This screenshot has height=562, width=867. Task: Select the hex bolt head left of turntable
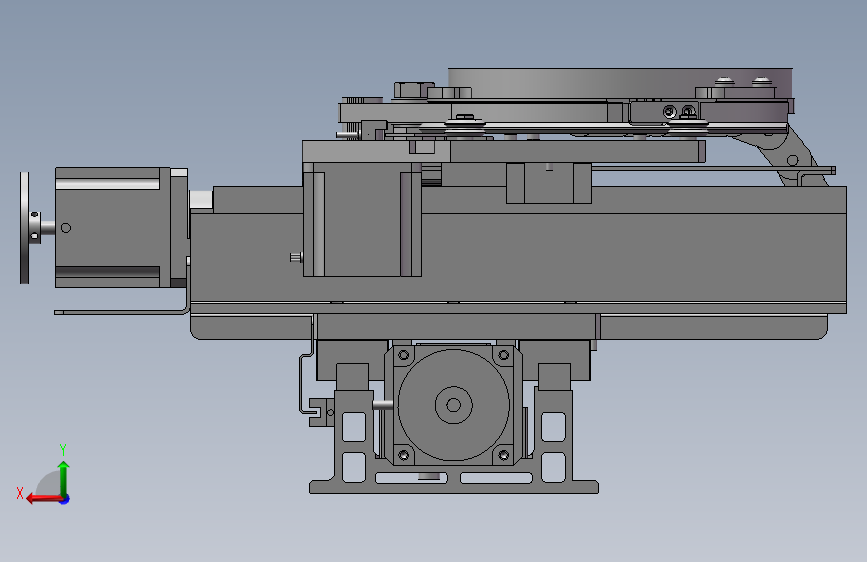(x=414, y=90)
